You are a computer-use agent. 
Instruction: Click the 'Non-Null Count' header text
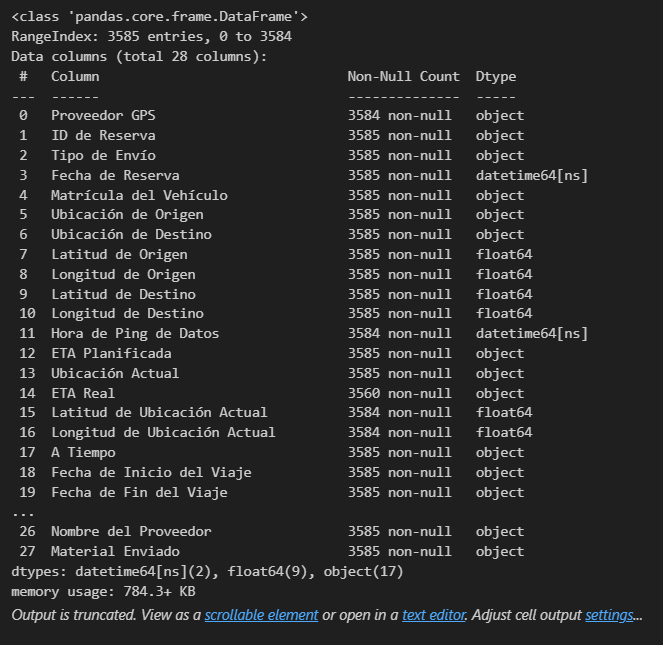click(x=403, y=77)
